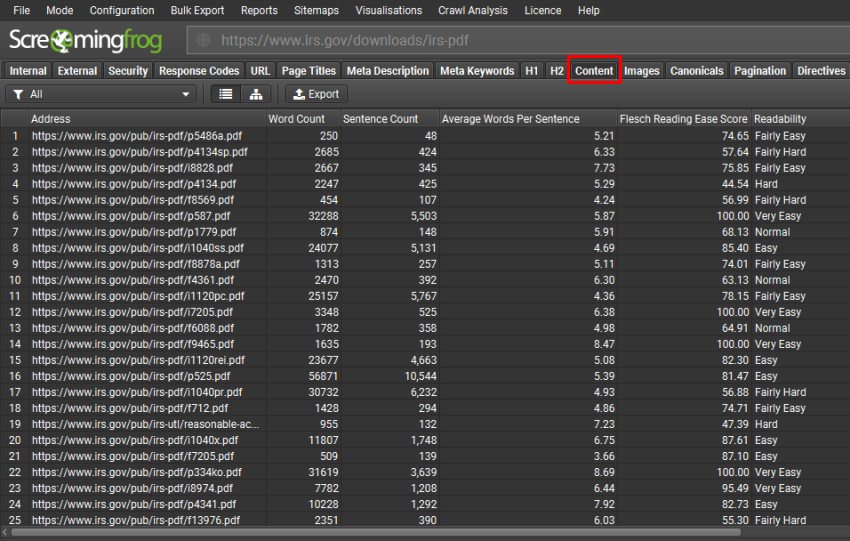Open the Reports menu
Viewport: 850px width, 541px height.
[x=259, y=10]
